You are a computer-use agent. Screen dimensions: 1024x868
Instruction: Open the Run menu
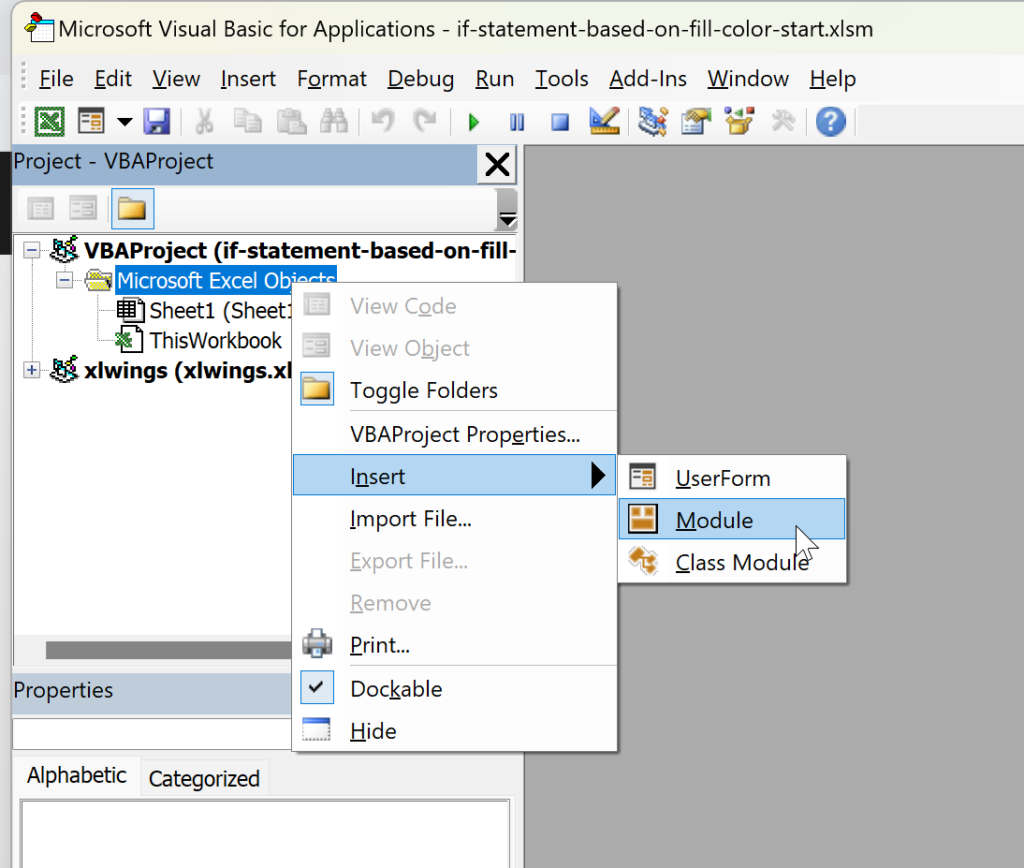(494, 79)
